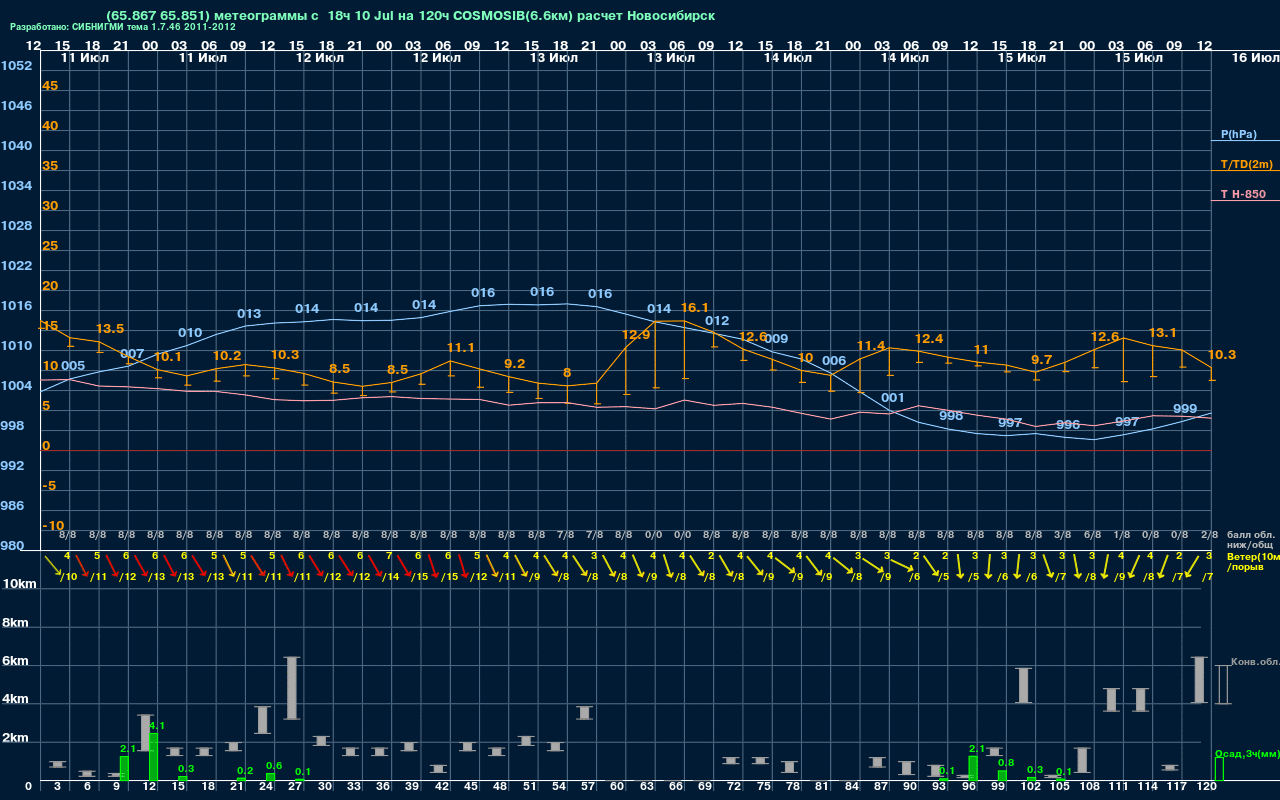
Task: Click the 10km height axis label
Action: (x=18, y=583)
